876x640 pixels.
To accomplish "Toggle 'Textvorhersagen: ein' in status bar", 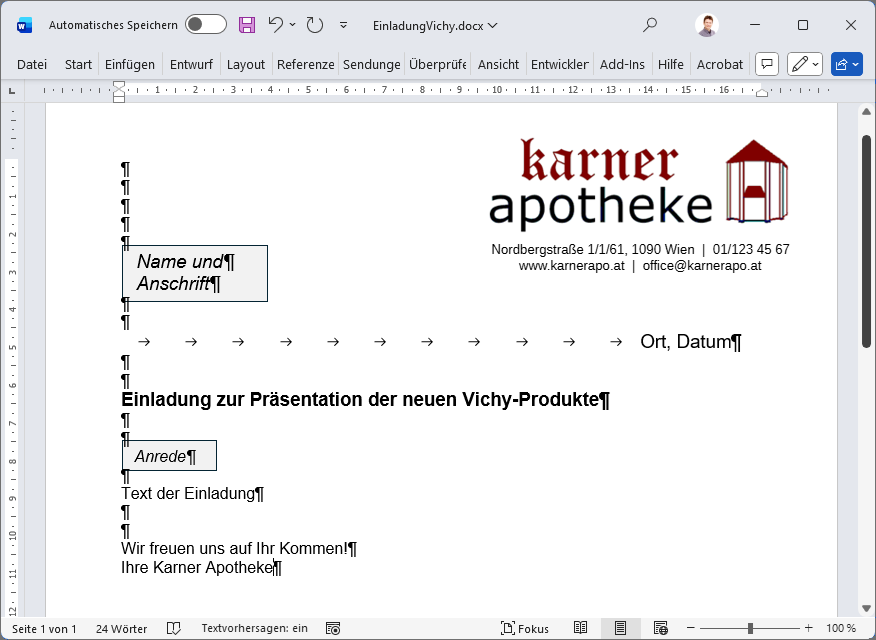I will coord(254,628).
